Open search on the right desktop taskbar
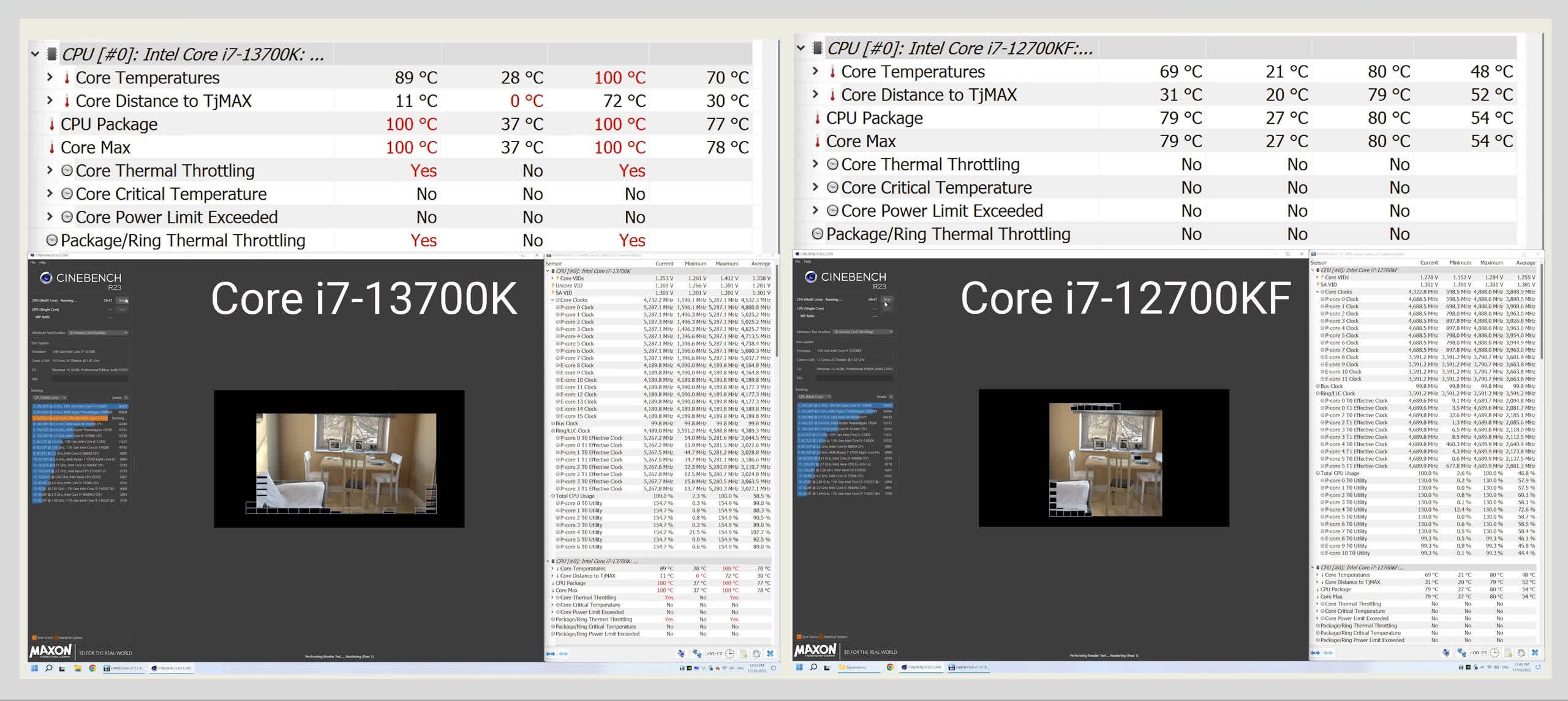This screenshot has height=701, width=1568. pos(813,667)
